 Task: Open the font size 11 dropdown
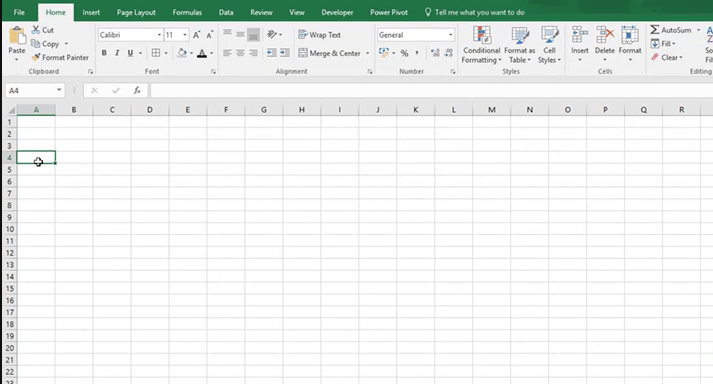tap(185, 35)
